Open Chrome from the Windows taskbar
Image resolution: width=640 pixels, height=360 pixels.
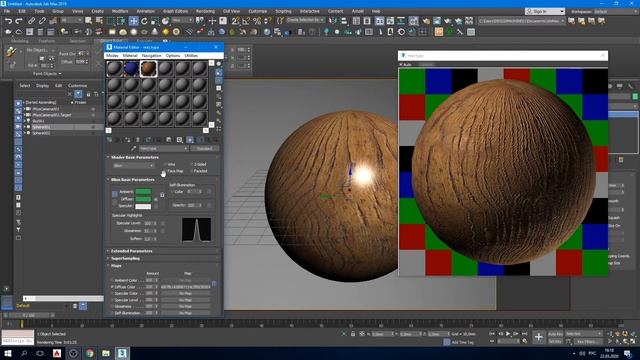pyautogui.click(x=89, y=353)
